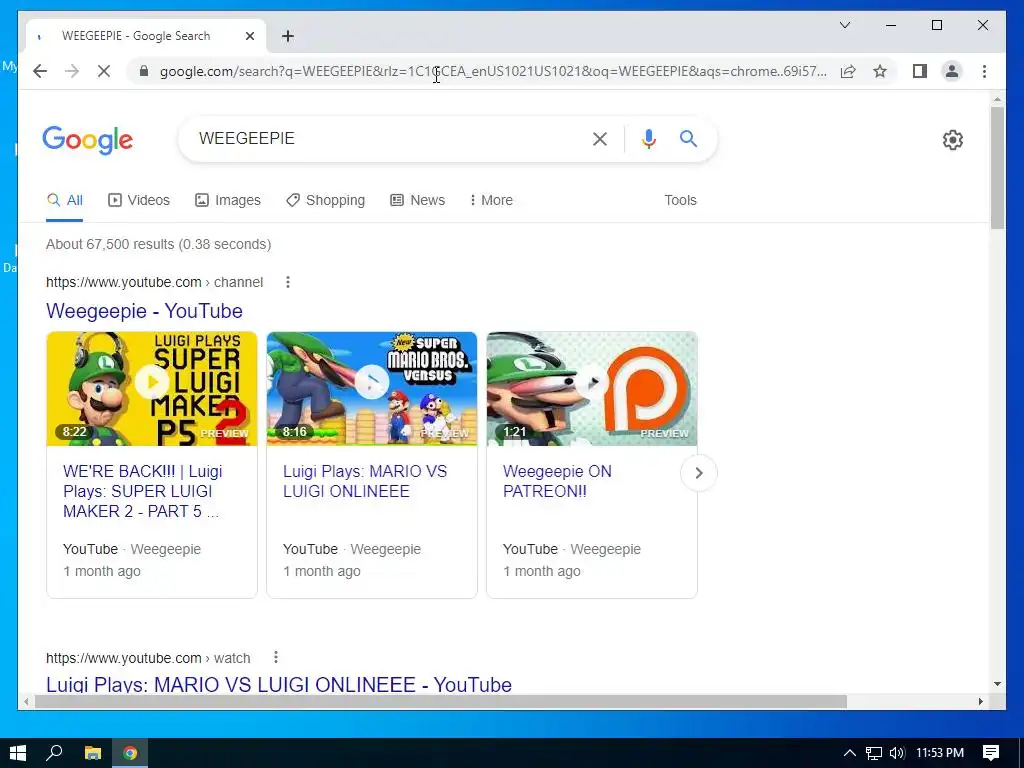Close the WEEGEEPIE Google Search tab
The width and height of the screenshot is (1024, 768).
(249, 36)
